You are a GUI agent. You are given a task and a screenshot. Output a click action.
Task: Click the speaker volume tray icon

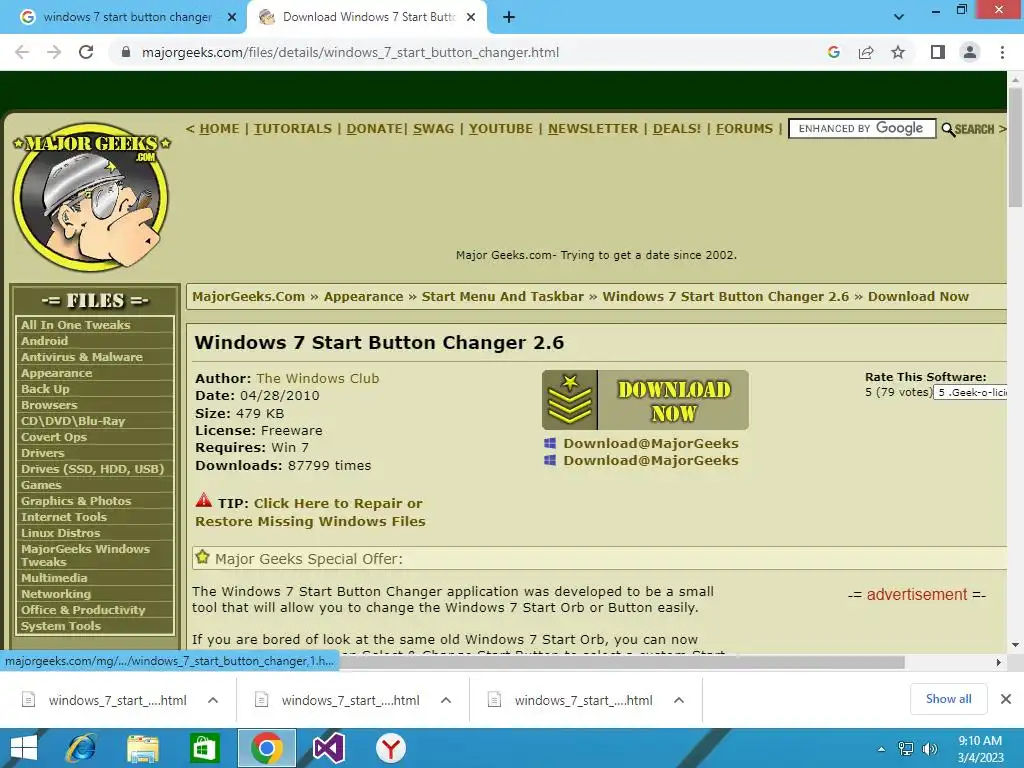click(929, 749)
